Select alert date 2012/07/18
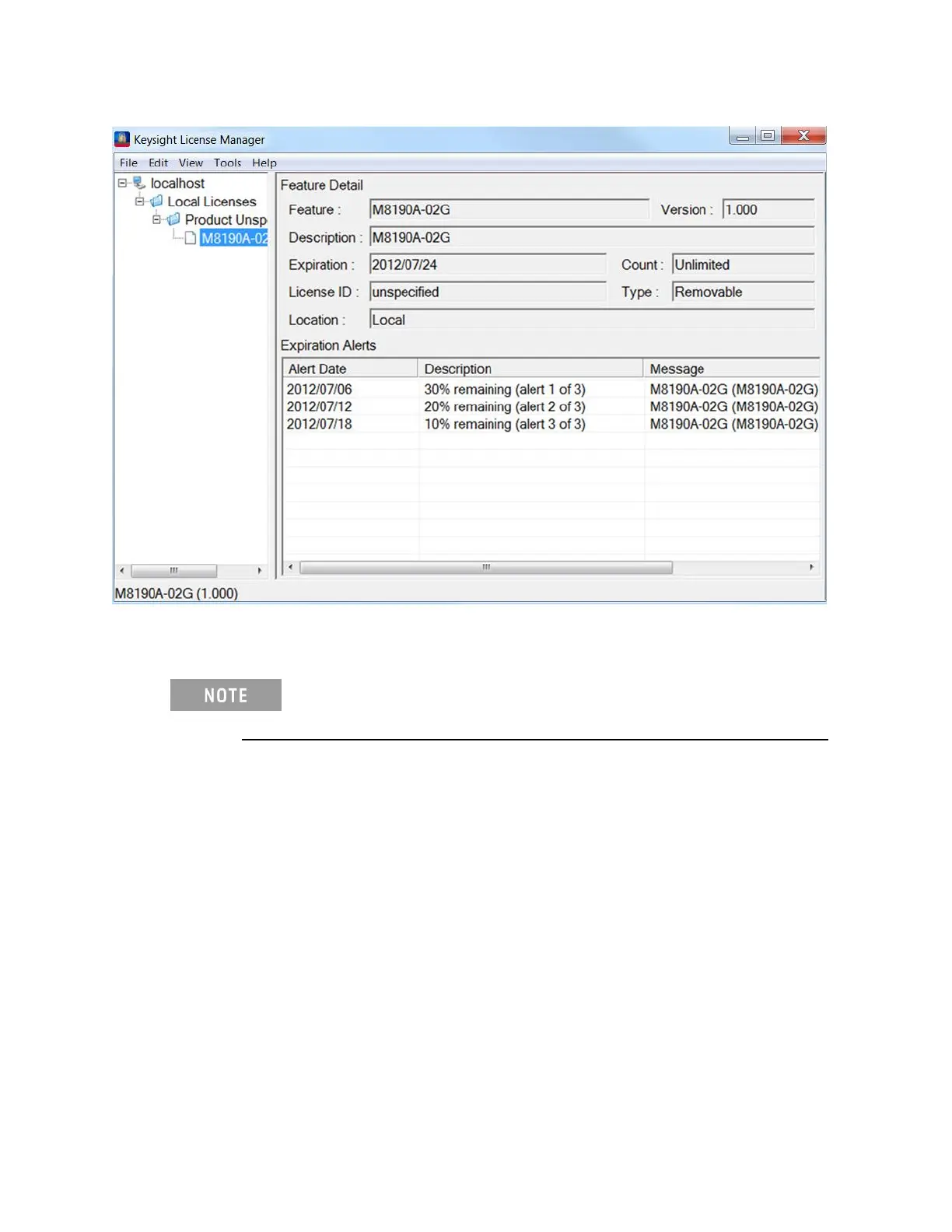 tap(319, 424)
